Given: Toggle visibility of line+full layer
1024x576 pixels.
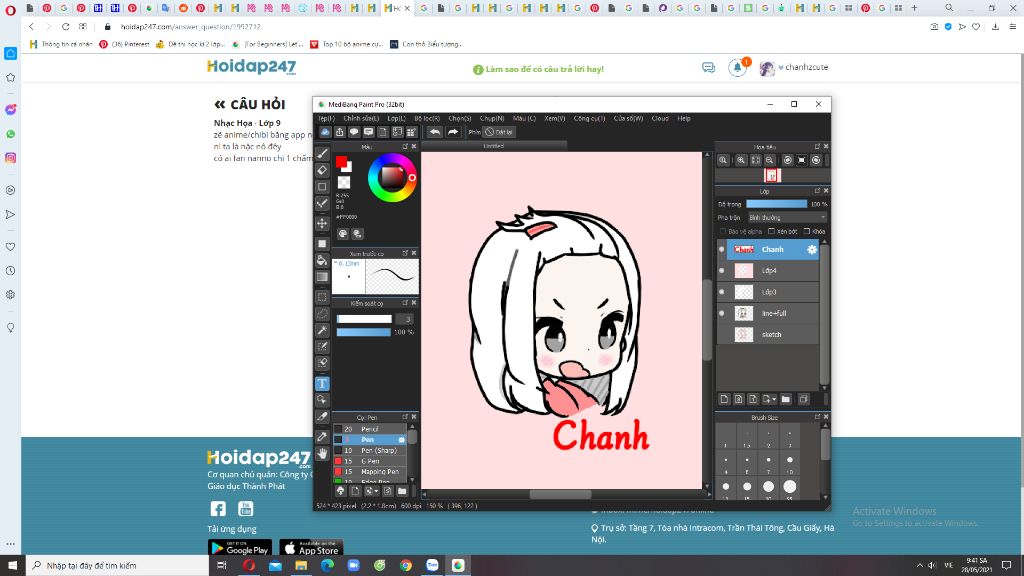Looking at the screenshot, I should pyautogui.click(x=722, y=313).
